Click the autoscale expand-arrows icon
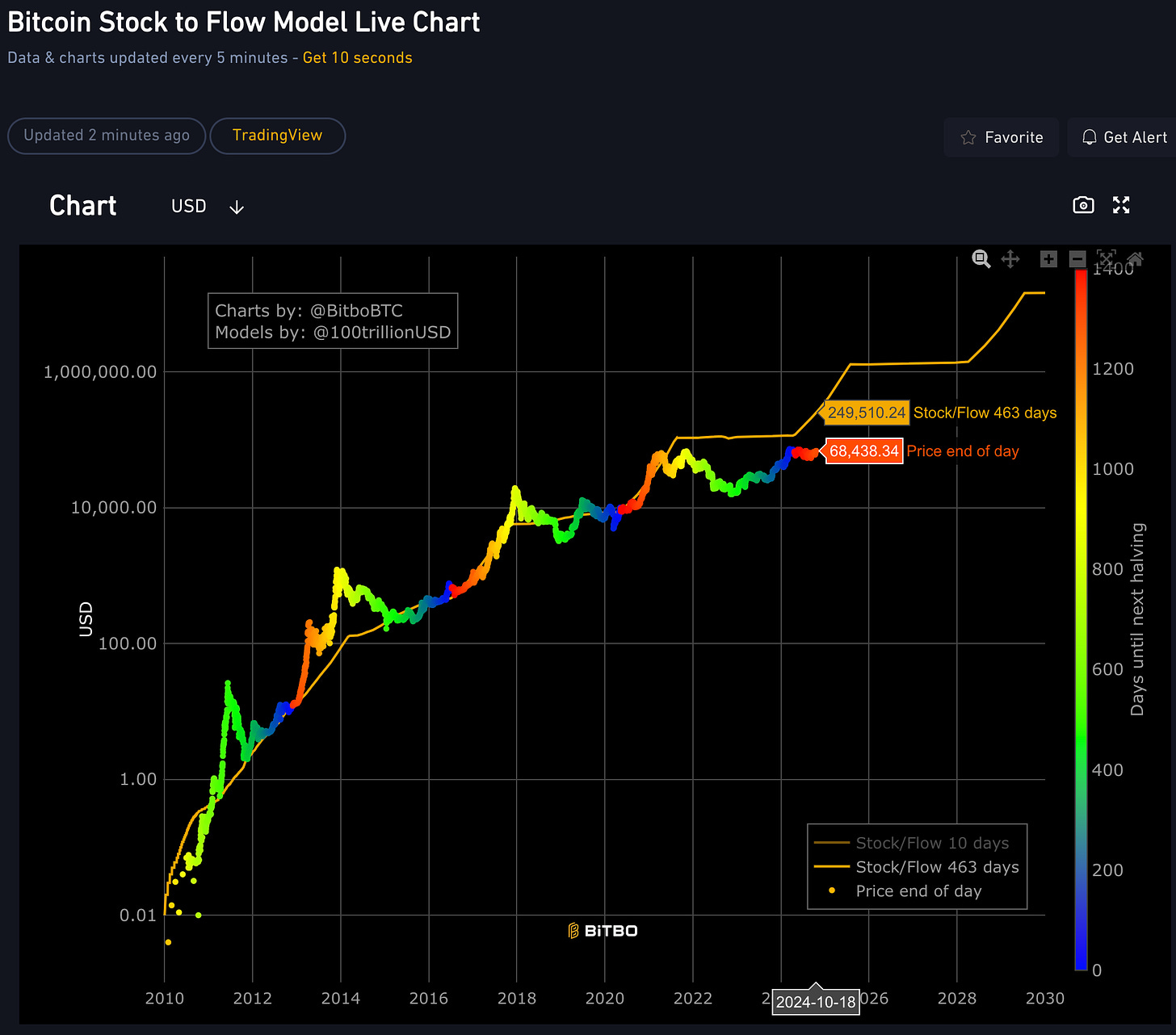The image size is (1176, 1035). pyautogui.click(x=1106, y=259)
